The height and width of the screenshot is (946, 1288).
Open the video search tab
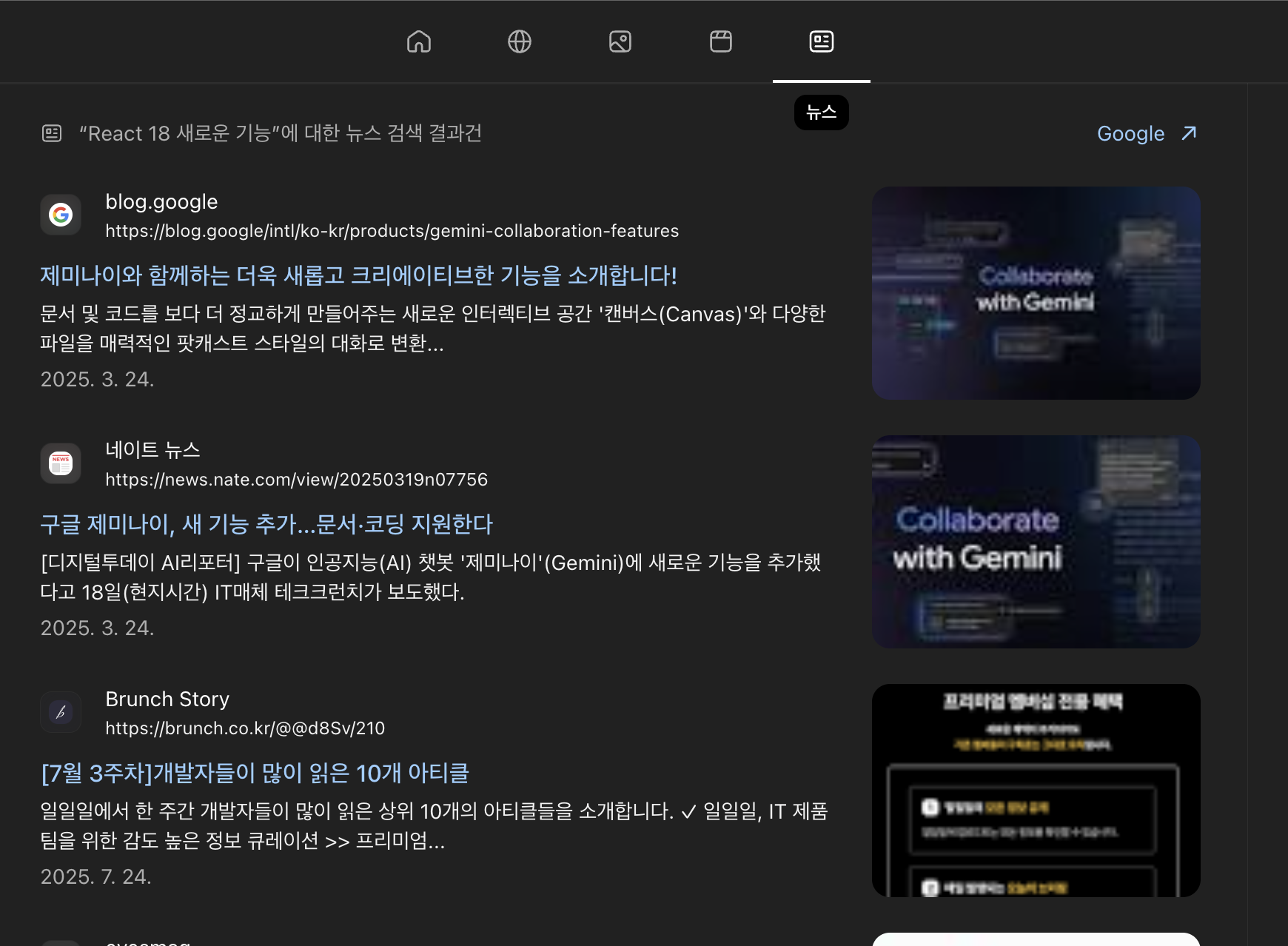(721, 41)
